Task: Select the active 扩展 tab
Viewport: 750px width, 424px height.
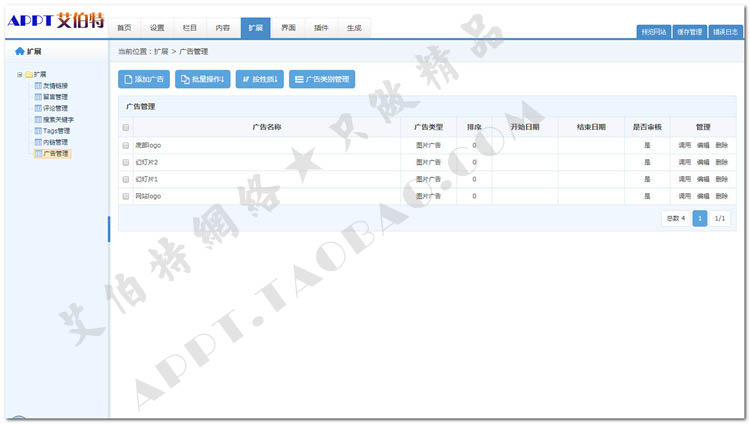Action: [x=255, y=28]
